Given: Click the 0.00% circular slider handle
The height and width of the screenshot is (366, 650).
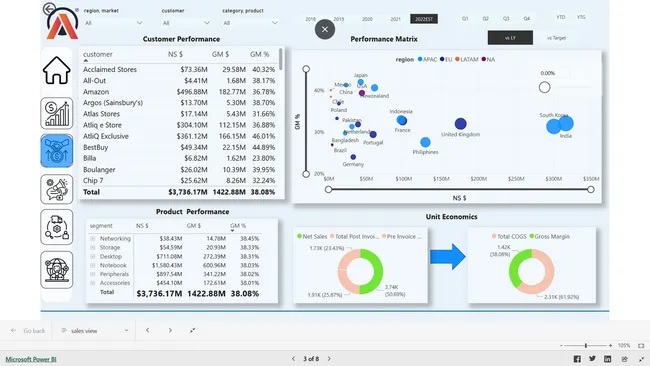Looking at the screenshot, I should point(545,87).
